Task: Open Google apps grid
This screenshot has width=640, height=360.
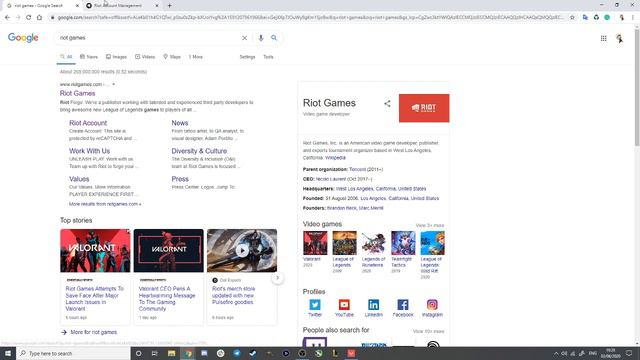Action: [x=603, y=38]
